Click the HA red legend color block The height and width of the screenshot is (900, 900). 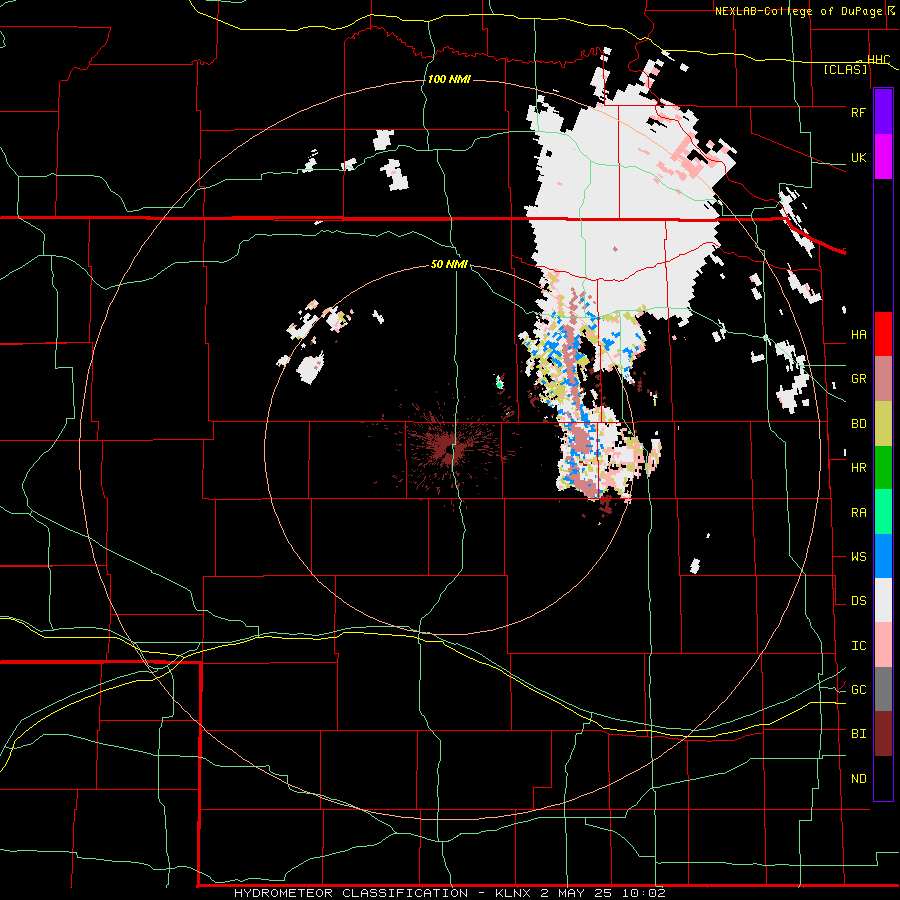(883, 334)
